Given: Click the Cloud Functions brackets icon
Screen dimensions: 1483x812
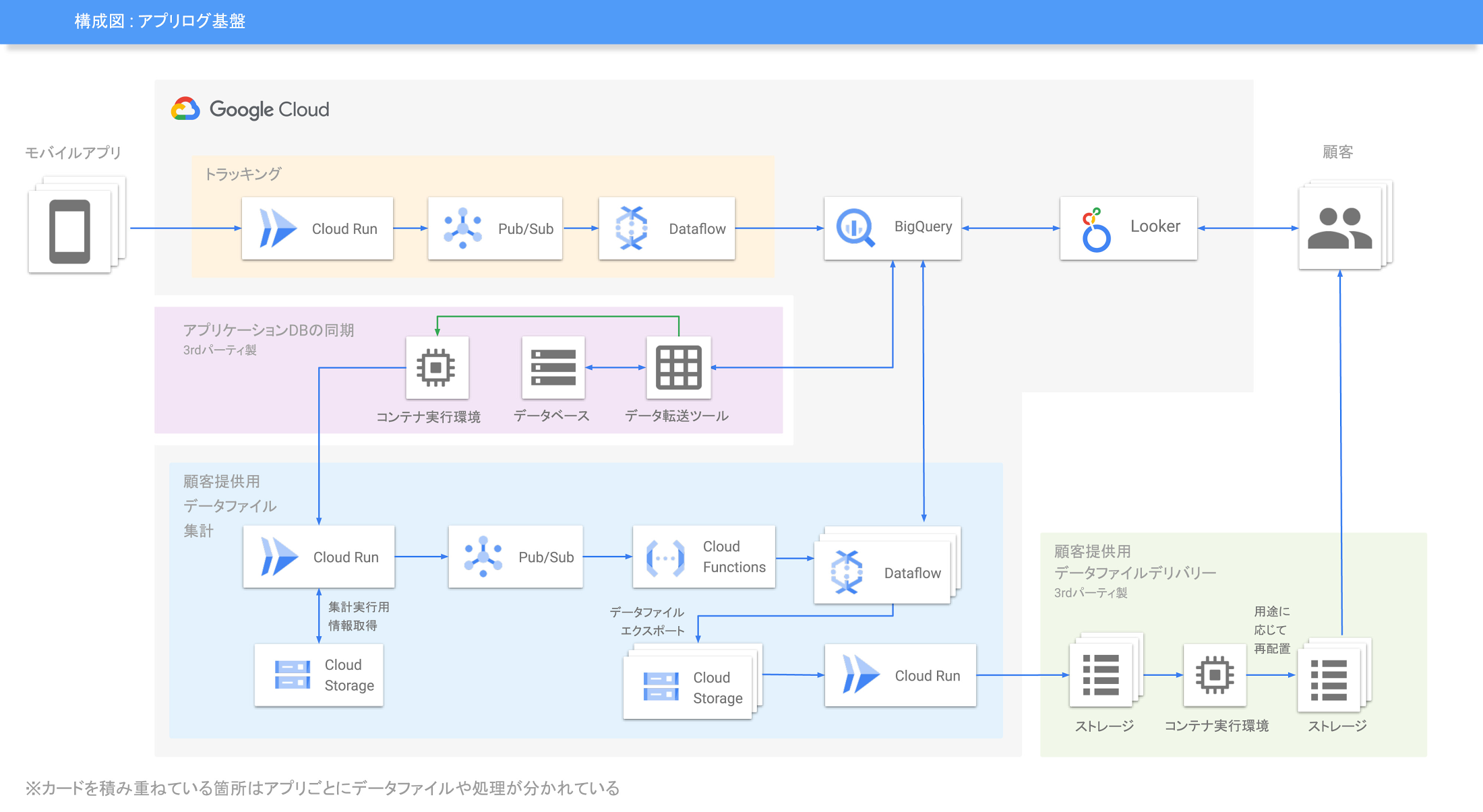Looking at the screenshot, I should pos(665,557).
